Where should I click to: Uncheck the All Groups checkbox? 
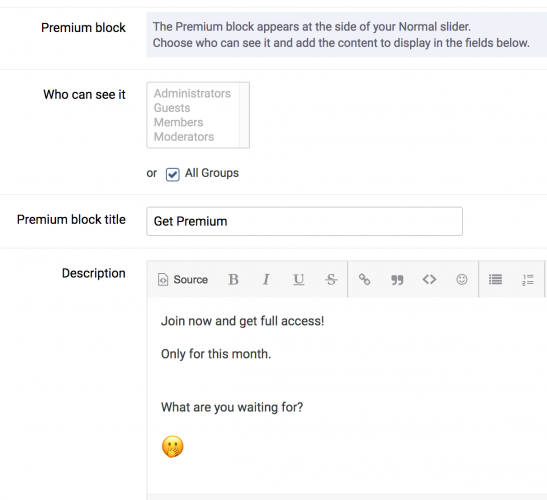click(173, 174)
